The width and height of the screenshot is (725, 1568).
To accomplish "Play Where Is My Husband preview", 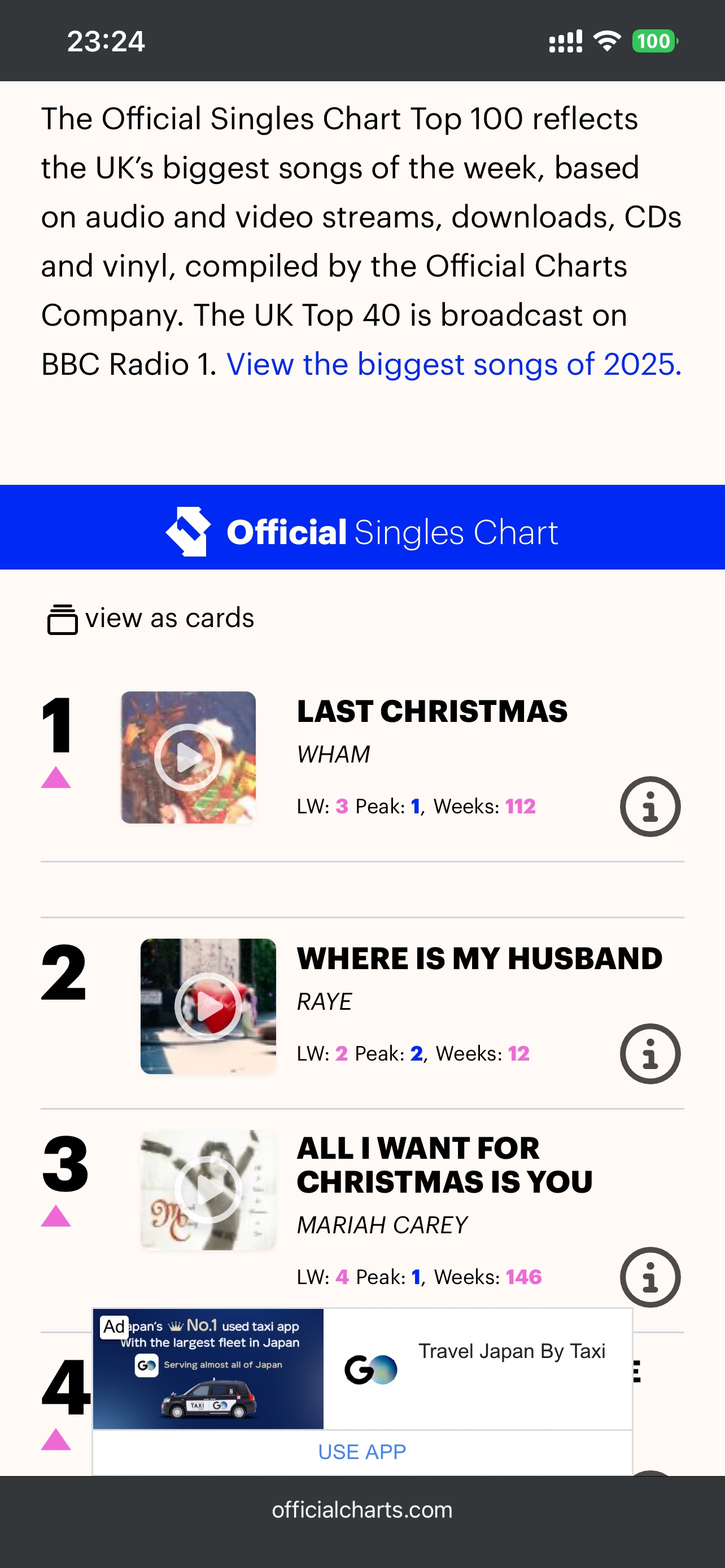I will pyautogui.click(x=208, y=1006).
